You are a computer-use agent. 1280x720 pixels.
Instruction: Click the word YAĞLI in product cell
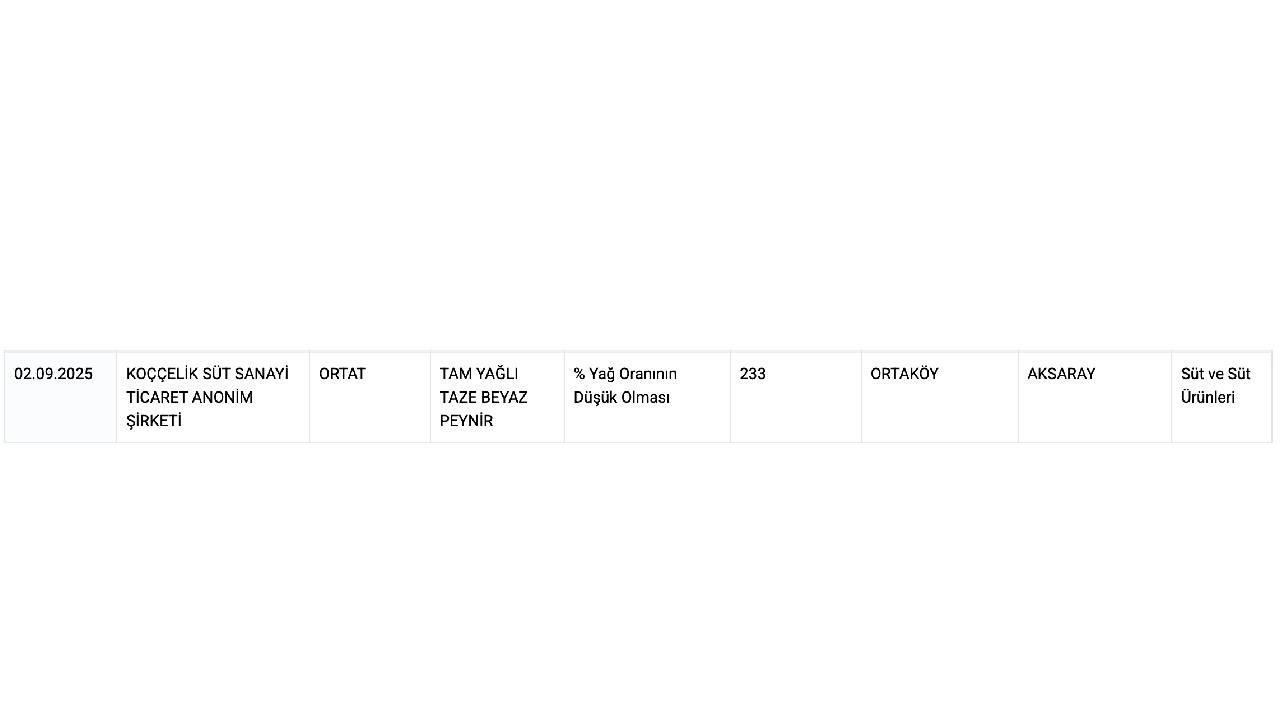click(497, 374)
